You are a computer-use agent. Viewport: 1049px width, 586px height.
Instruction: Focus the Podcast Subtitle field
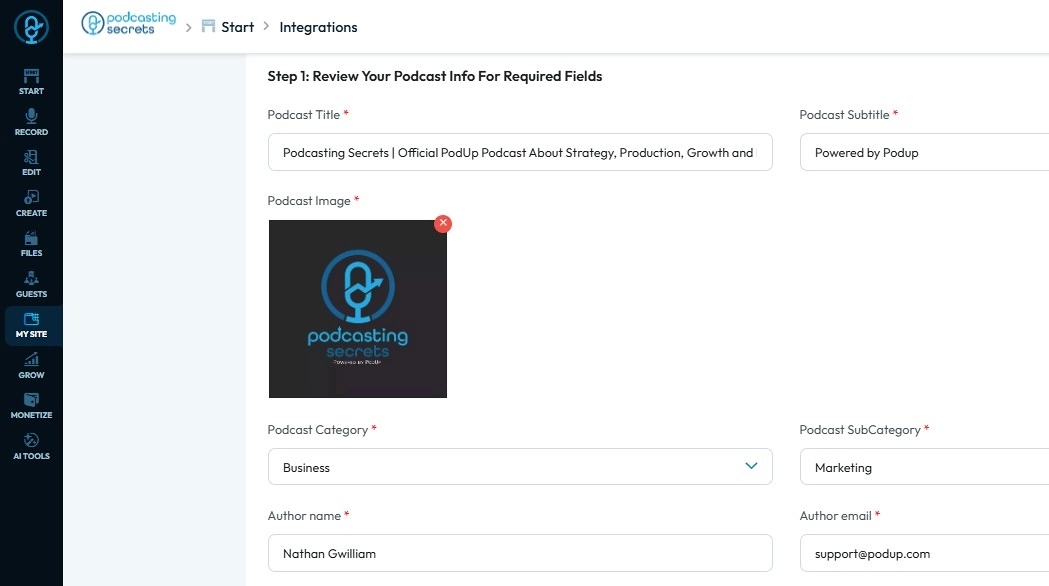point(924,153)
